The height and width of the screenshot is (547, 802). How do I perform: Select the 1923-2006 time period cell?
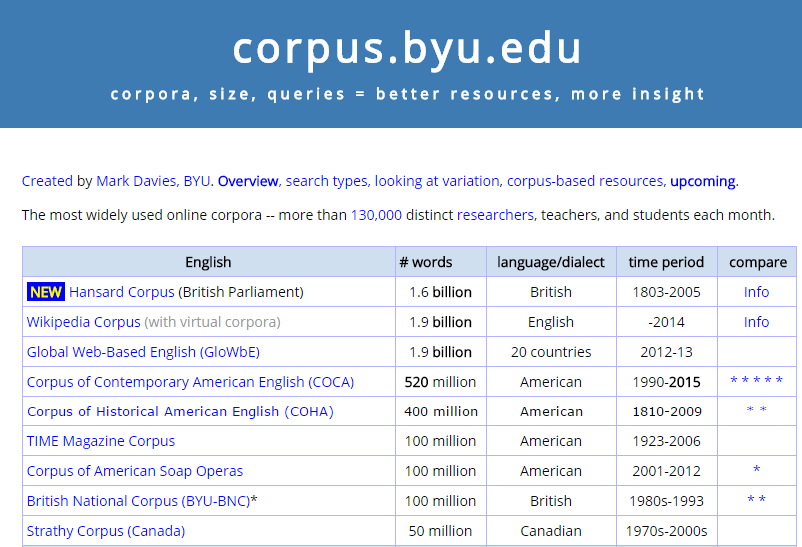[666, 441]
